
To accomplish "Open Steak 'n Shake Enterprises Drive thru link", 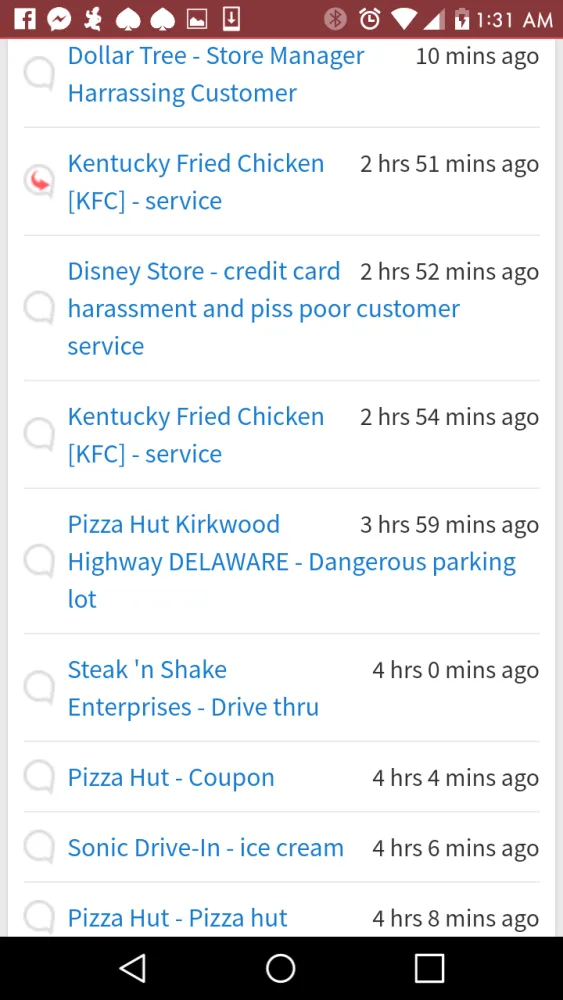I will (193, 688).
